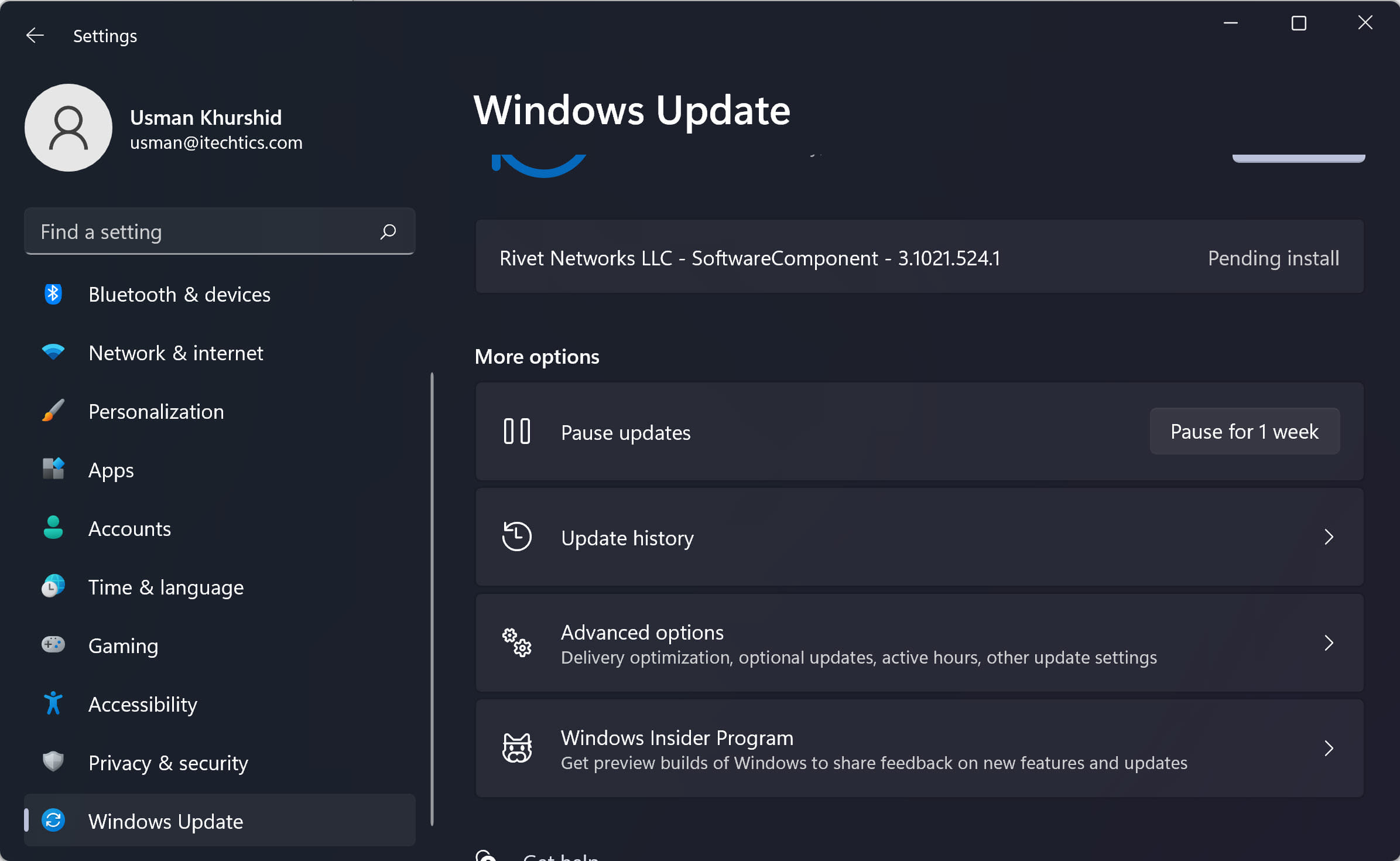Click the user profile avatar picture
1400x861 pixels.
pos(69,128)
